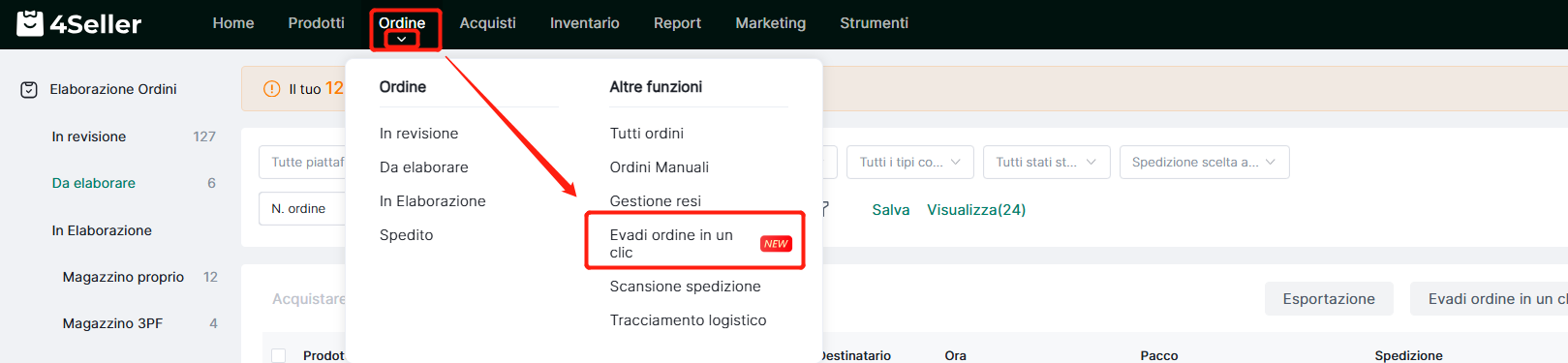This screenshot has width=1568, height=363.
Task: Choose Tutti ordini from Altre funzioni
Action: (647, 134)
